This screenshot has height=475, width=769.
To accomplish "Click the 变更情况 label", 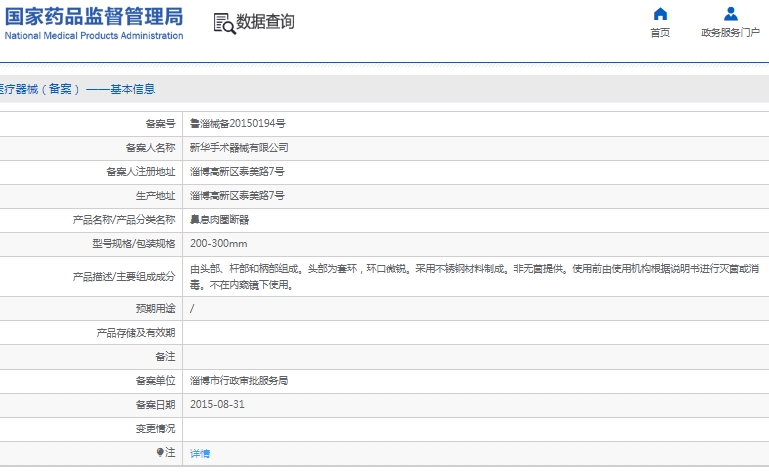I will pyautogui.click(x=155, y=428).
